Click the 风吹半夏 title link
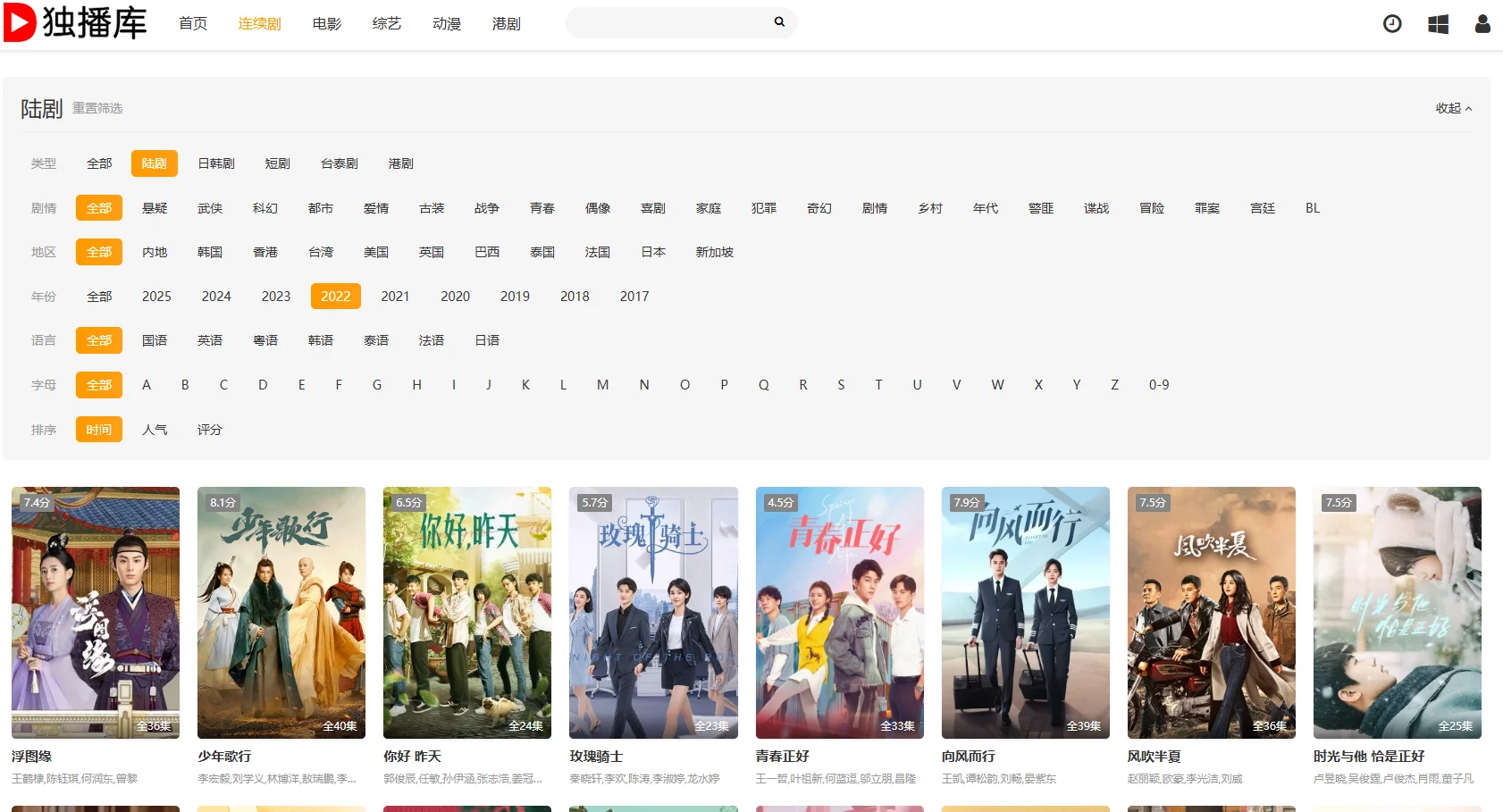 pyautogui.click(x=1155, y=757)
